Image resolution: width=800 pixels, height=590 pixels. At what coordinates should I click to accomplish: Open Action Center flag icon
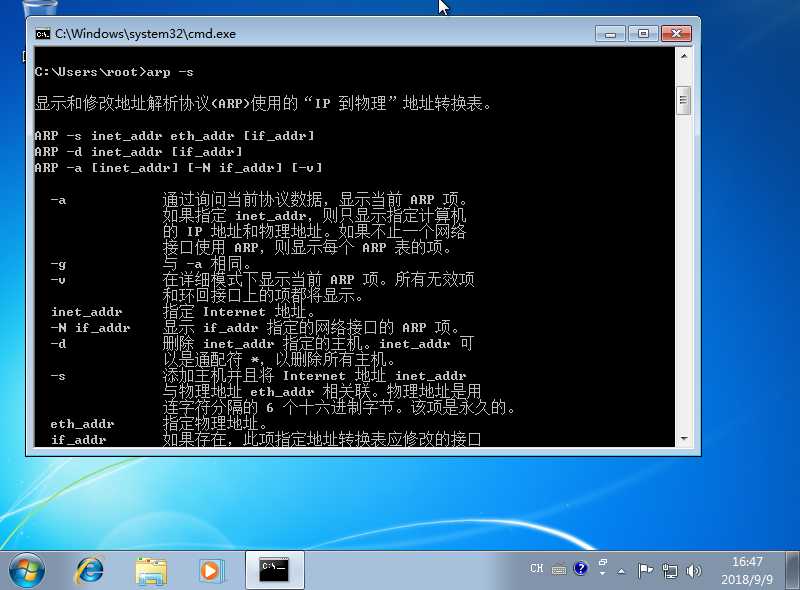coord(644,570)
